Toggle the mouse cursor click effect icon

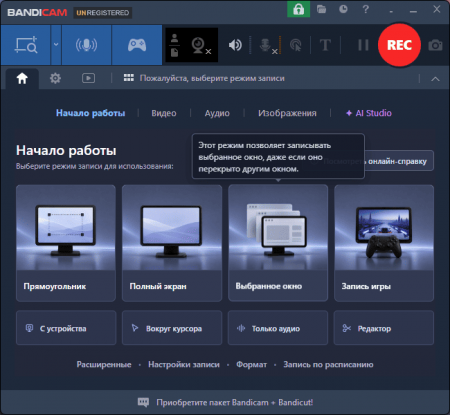point(296,45)
